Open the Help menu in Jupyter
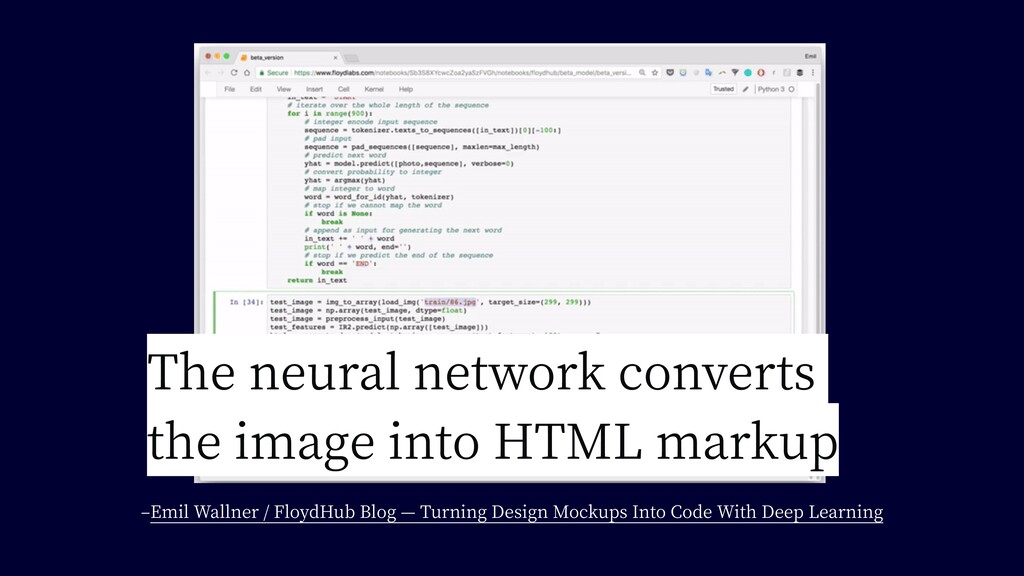 [x=406, y=89]
